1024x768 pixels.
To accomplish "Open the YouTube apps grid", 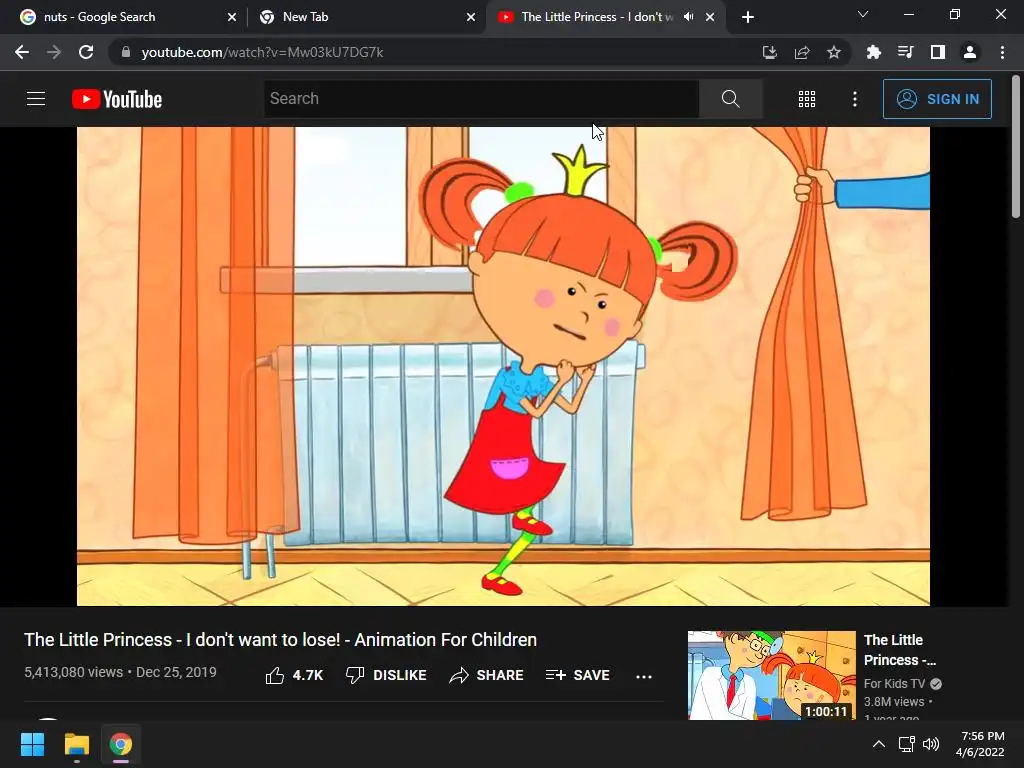I will pyautogui.click(x=807, y=99).
